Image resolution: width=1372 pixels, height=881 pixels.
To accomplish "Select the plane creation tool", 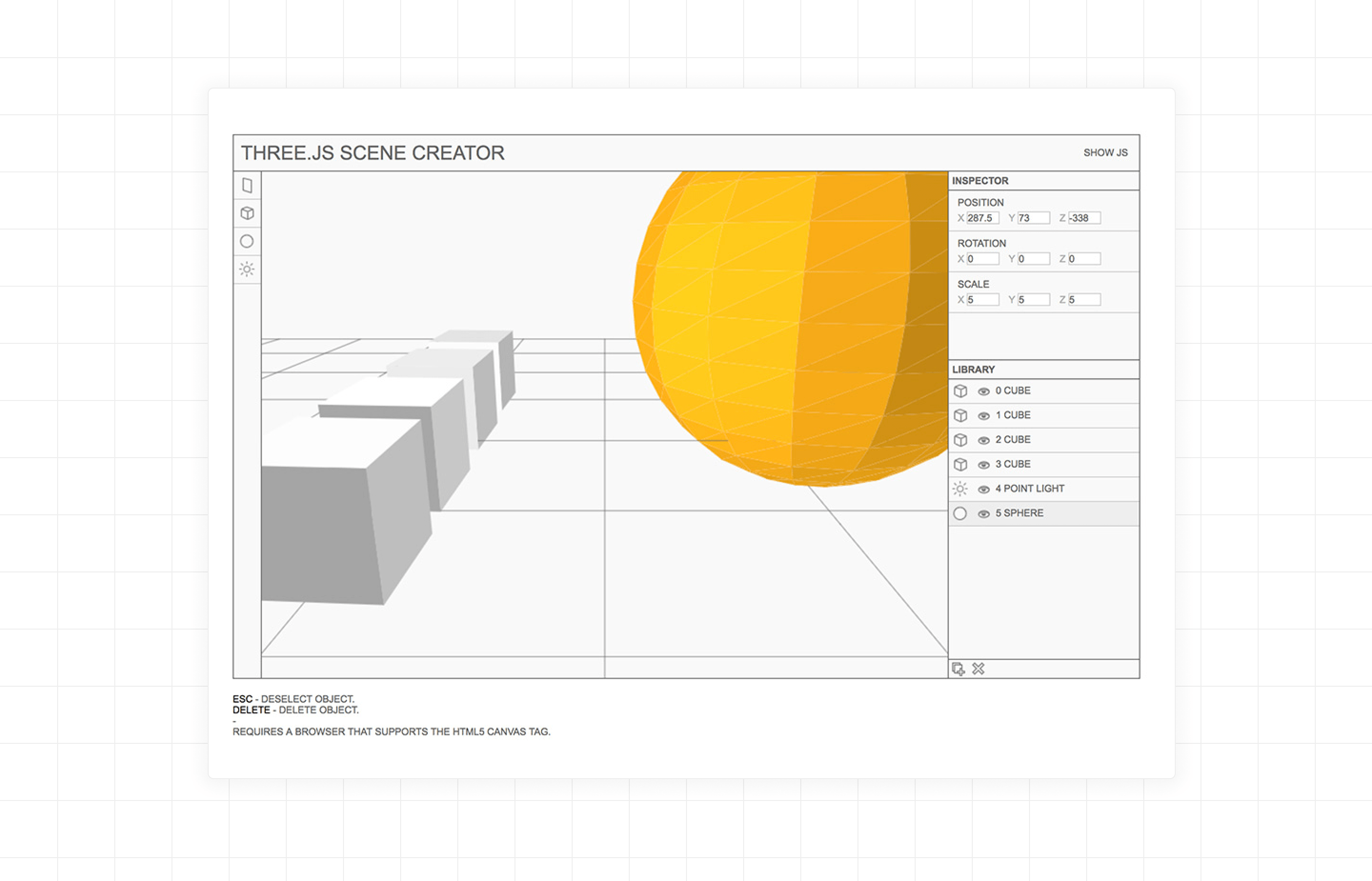I will pos(247,185).
